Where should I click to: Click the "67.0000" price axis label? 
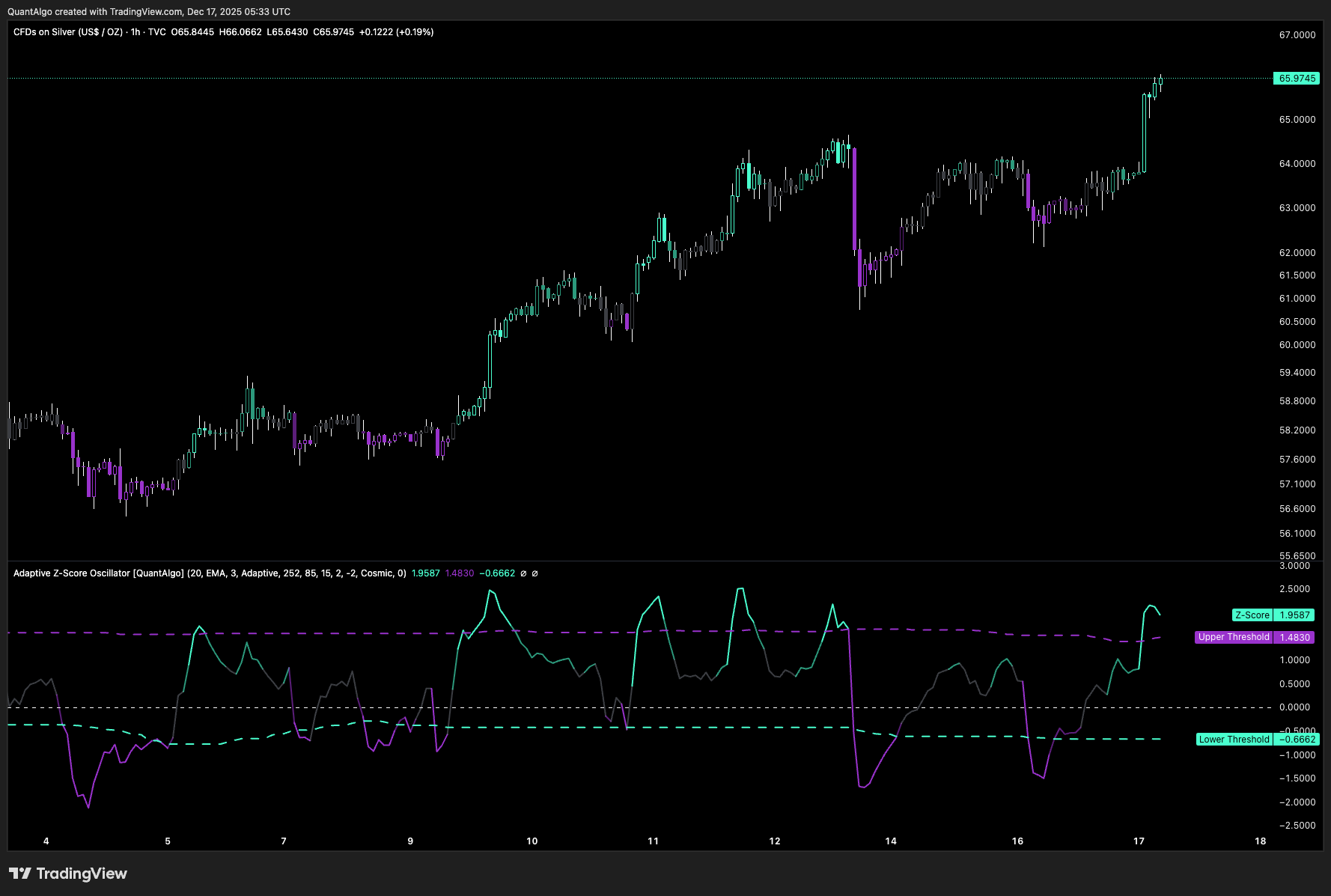point(1297,35)
